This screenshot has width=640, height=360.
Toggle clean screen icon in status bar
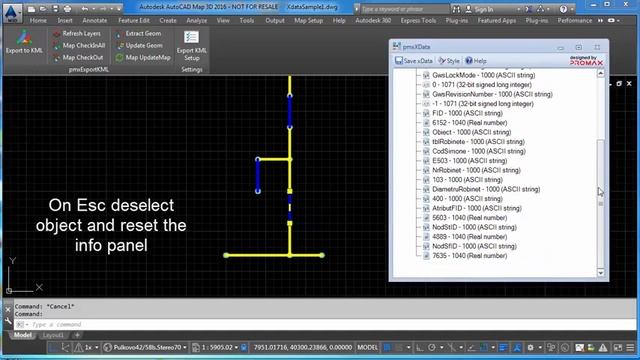tap(618, 348)
